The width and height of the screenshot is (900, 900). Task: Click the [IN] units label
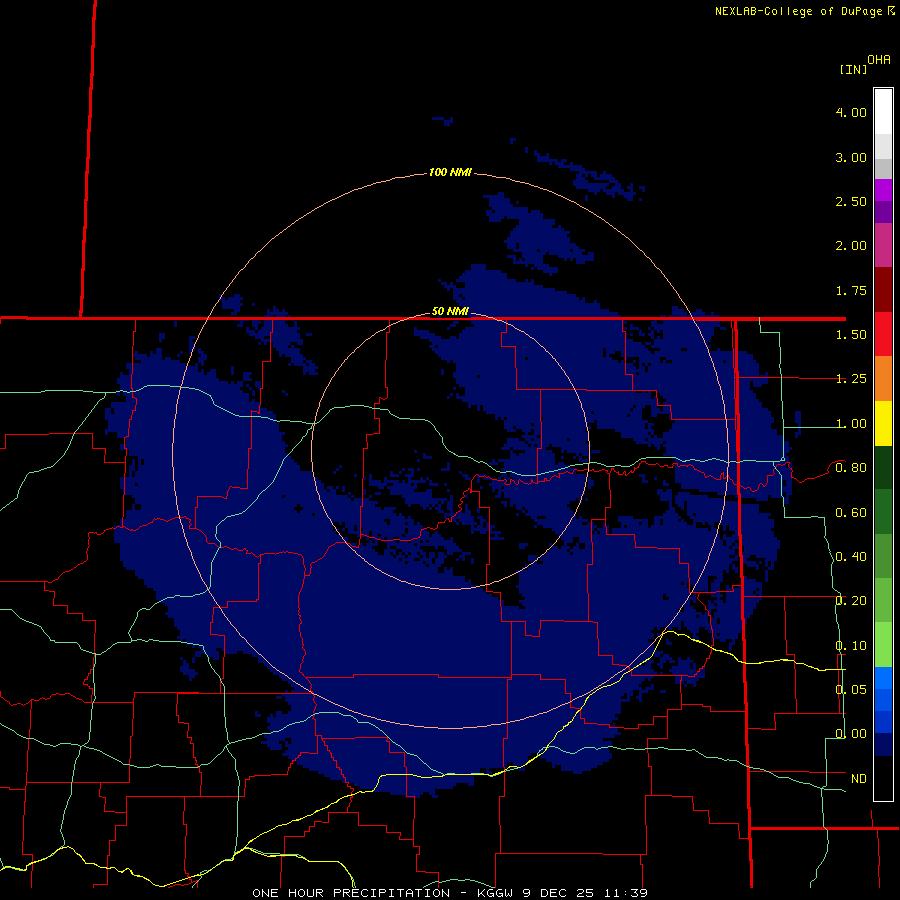(854, 69)
